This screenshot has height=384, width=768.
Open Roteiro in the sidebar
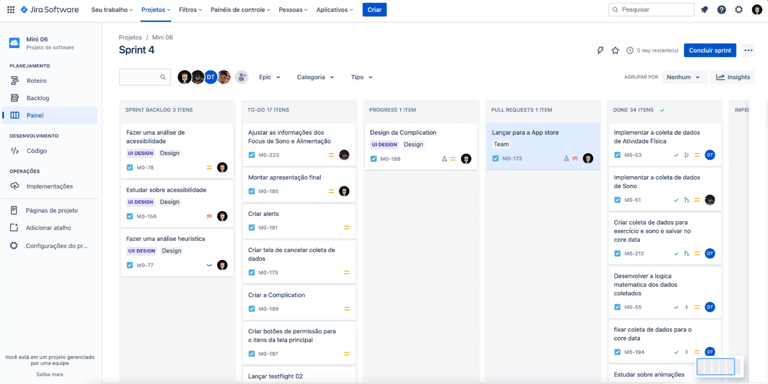(x=49, y=81)
